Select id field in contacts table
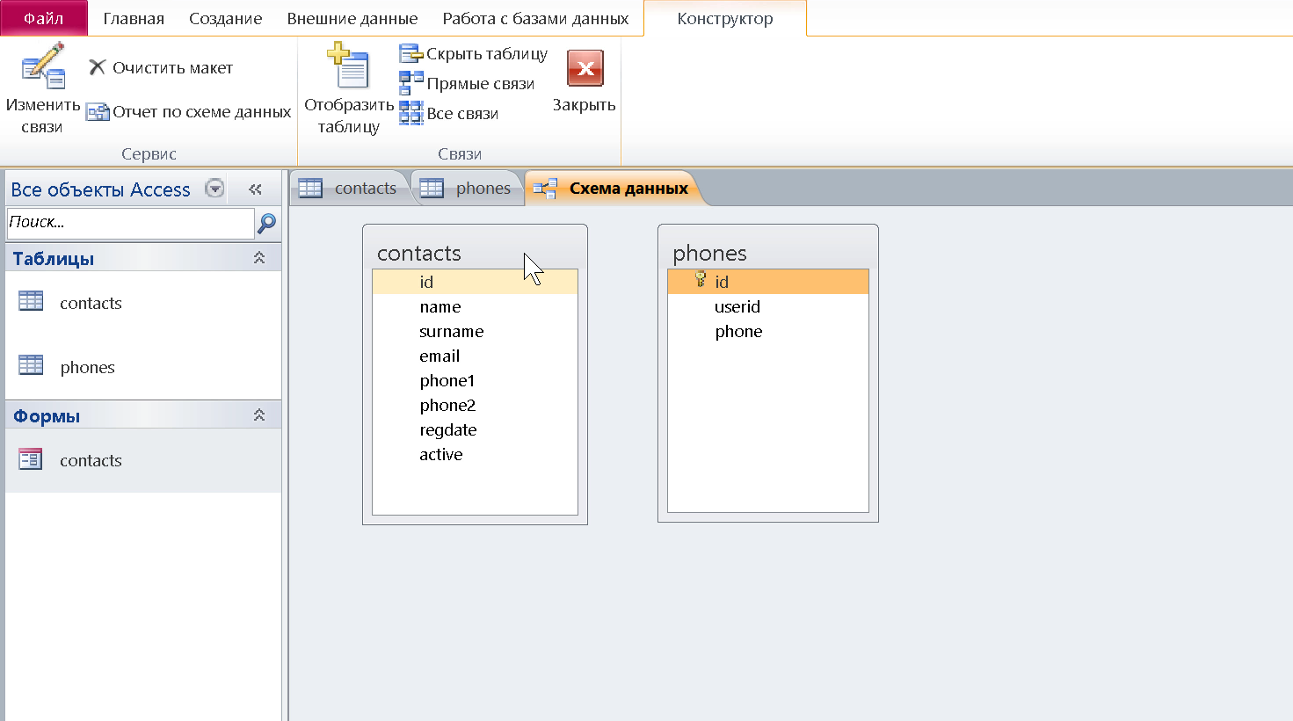 (475, 282)
